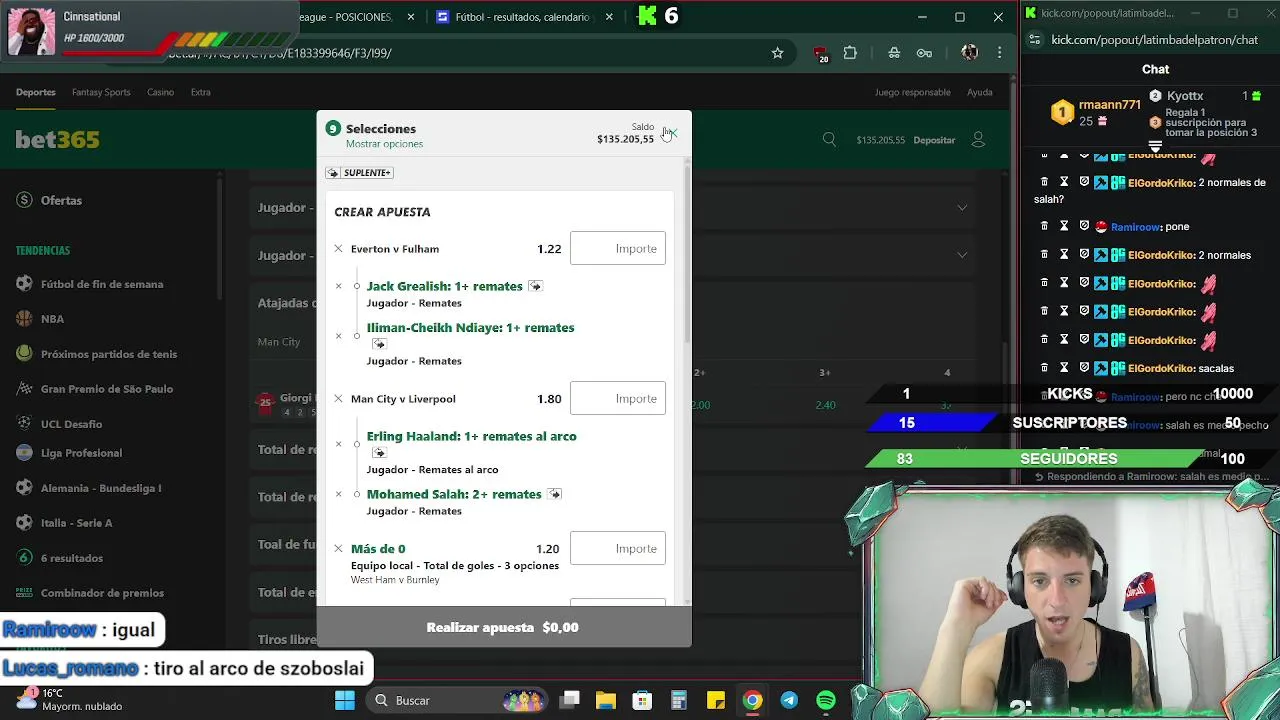
Task: Open the password key icon in Chrome
Action: 924,53
